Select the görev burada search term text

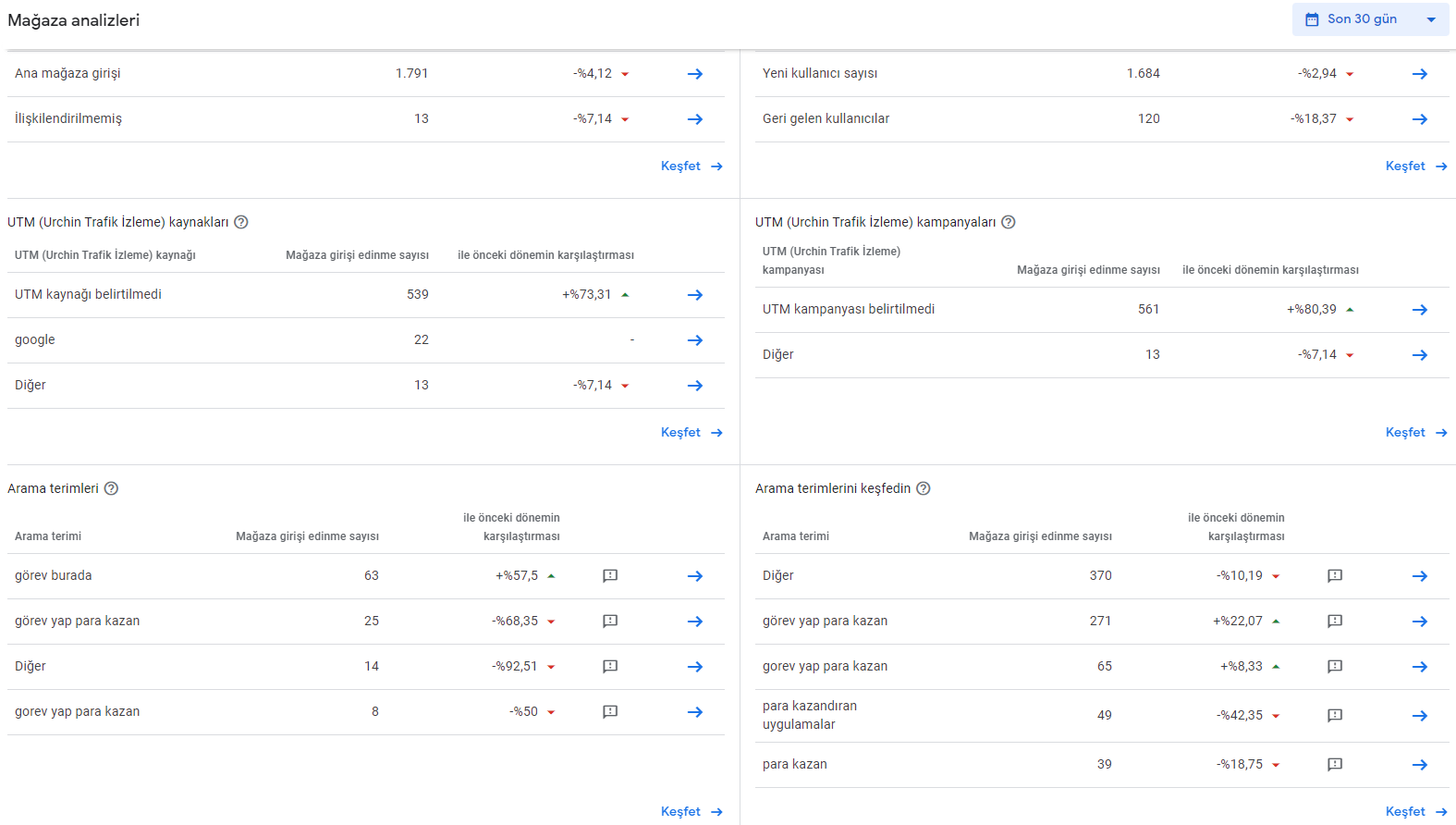point(54,575)
